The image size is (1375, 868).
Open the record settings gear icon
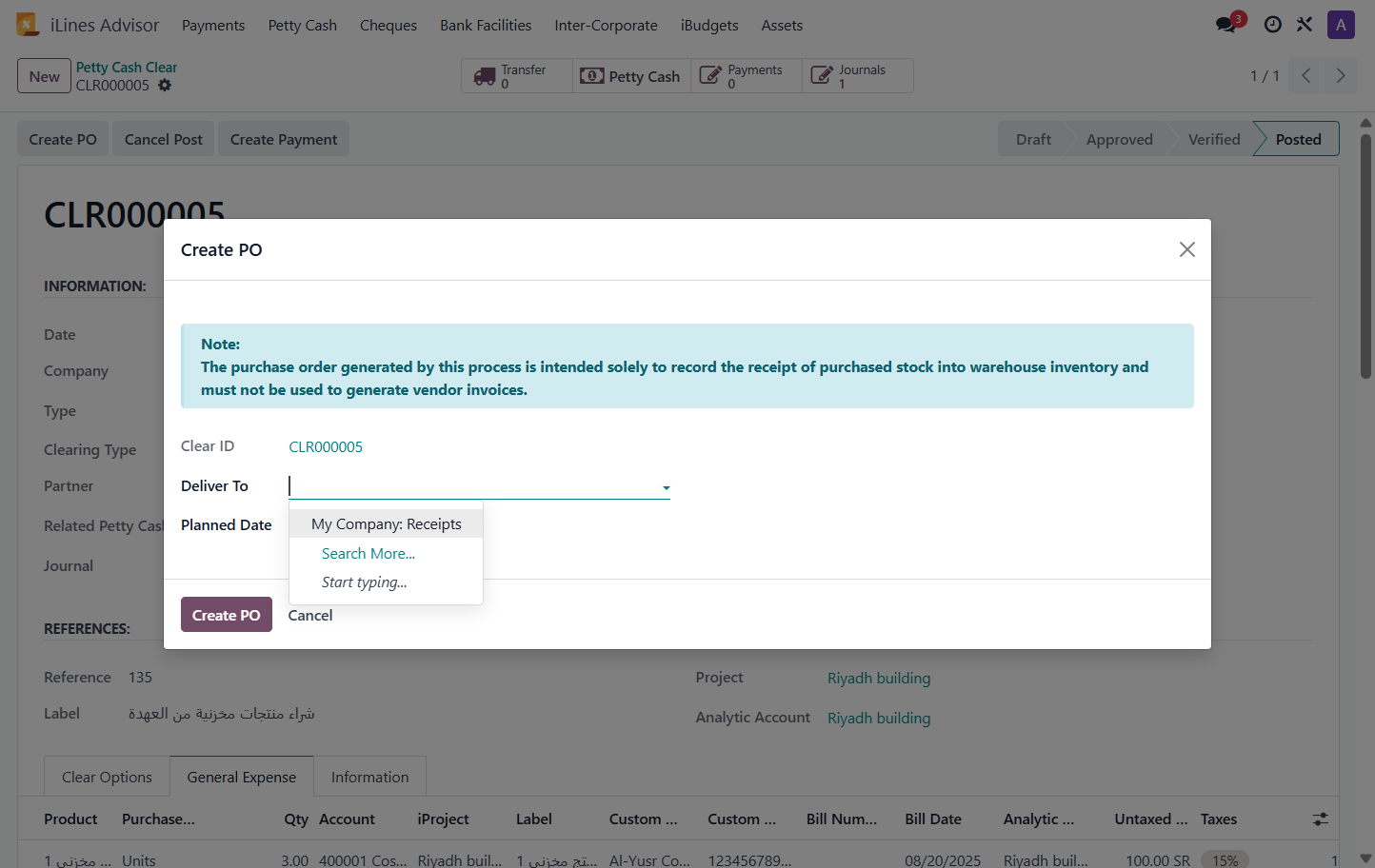click(165, 86)
